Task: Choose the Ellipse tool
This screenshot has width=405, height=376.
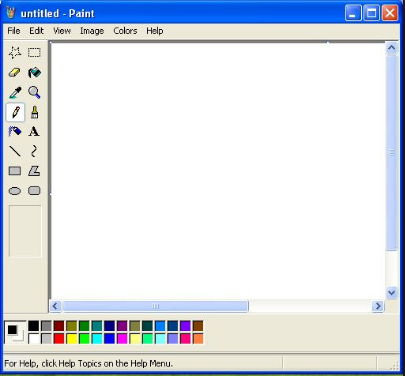Action: pyautogui.click(x=15, y=191)
